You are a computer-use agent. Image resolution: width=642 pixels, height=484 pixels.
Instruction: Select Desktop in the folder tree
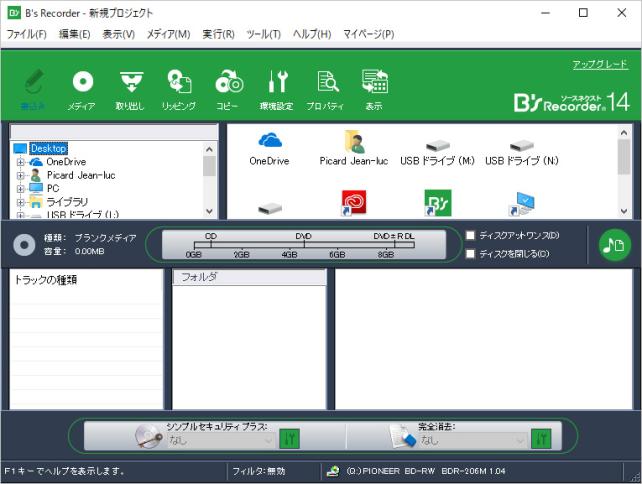[x=49, y=148]
